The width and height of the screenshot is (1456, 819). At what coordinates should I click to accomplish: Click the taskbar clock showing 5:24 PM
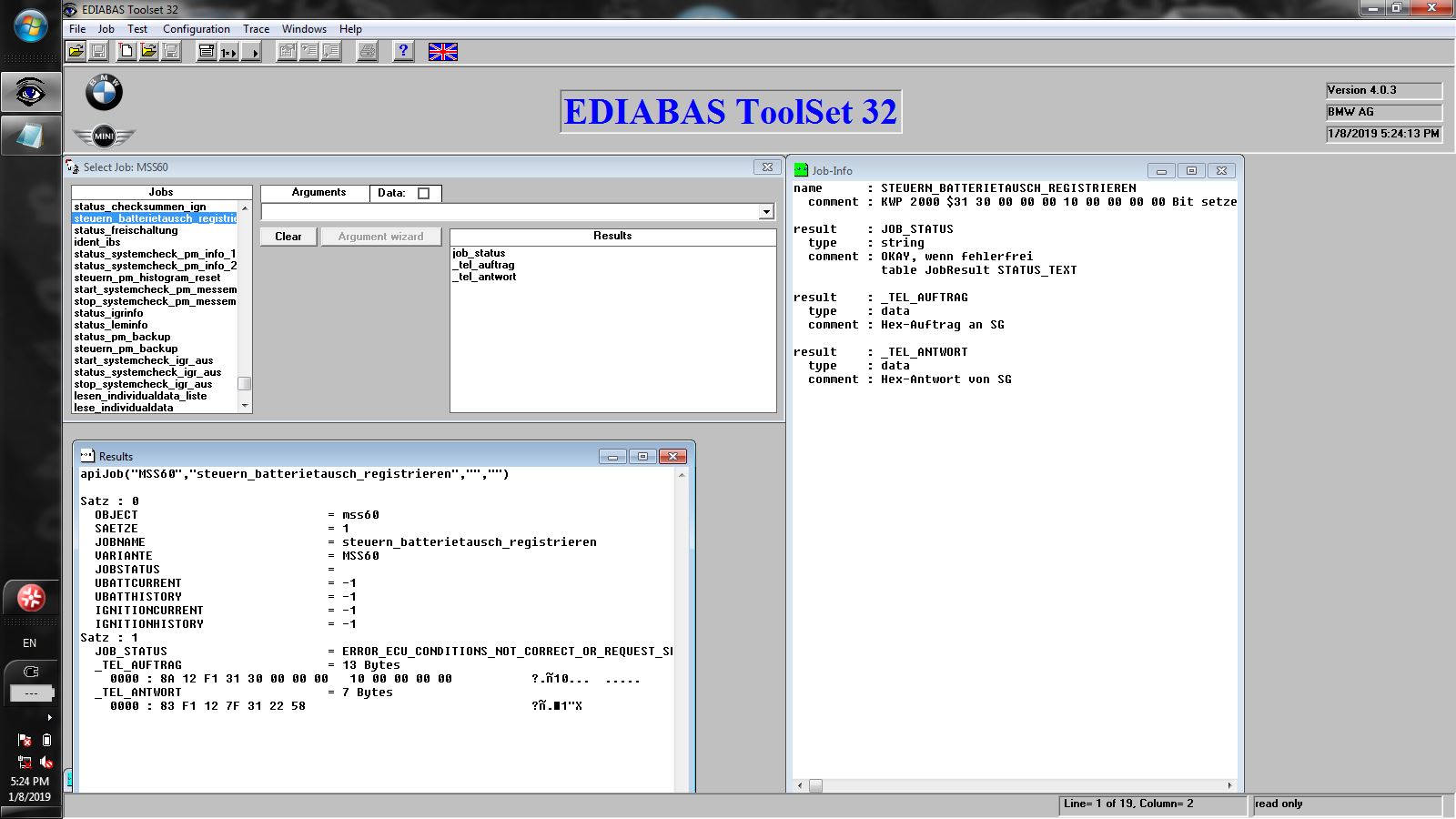coord(30,782)
